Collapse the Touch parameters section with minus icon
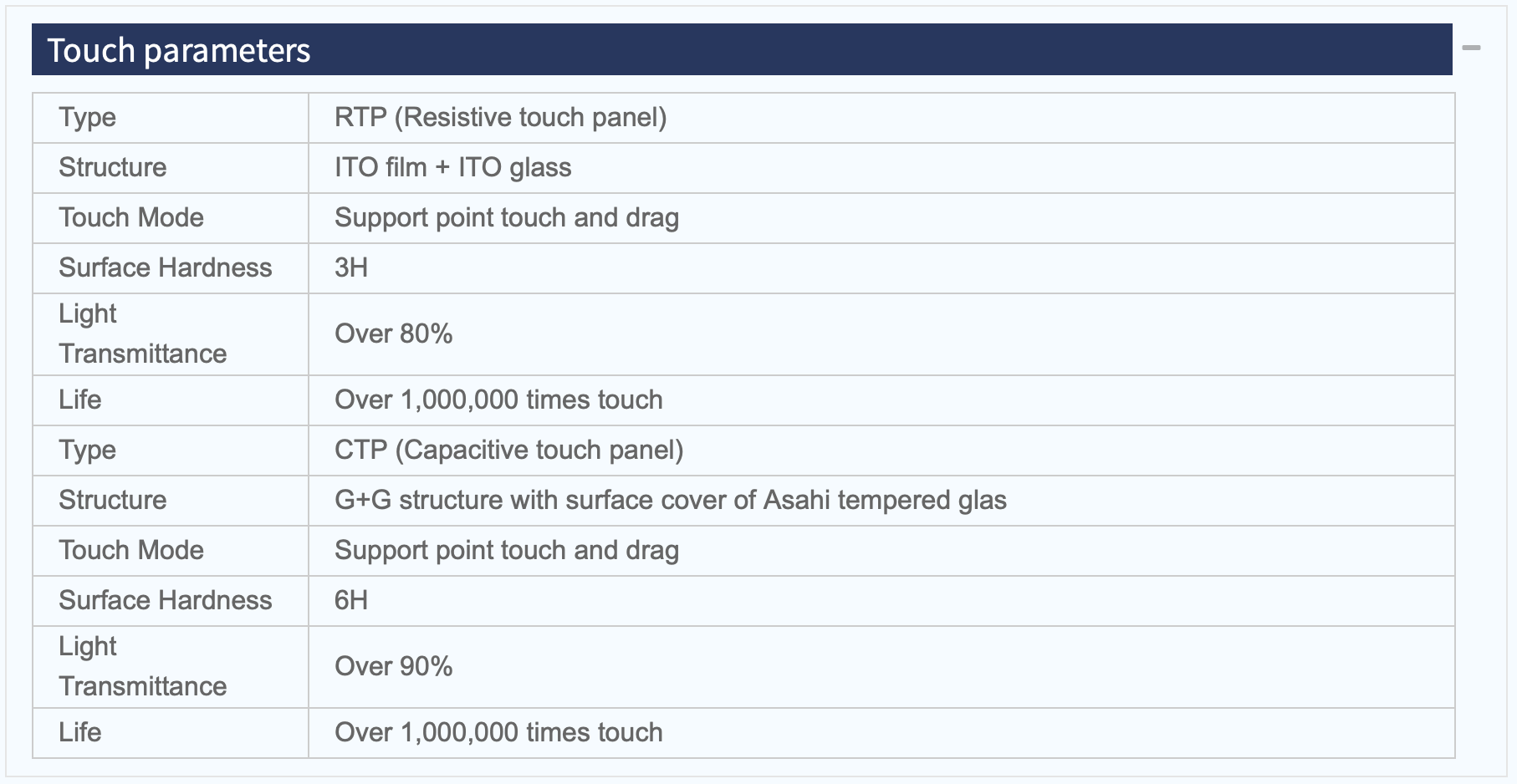Screen dimensions: 1517x784 [x=1471, y=48]
